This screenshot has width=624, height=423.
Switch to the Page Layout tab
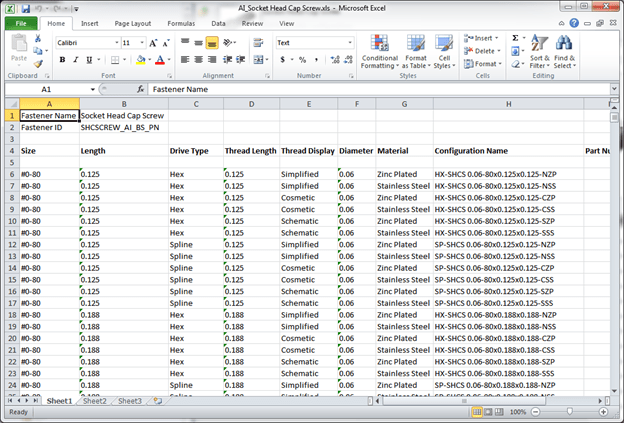(133, 23)
